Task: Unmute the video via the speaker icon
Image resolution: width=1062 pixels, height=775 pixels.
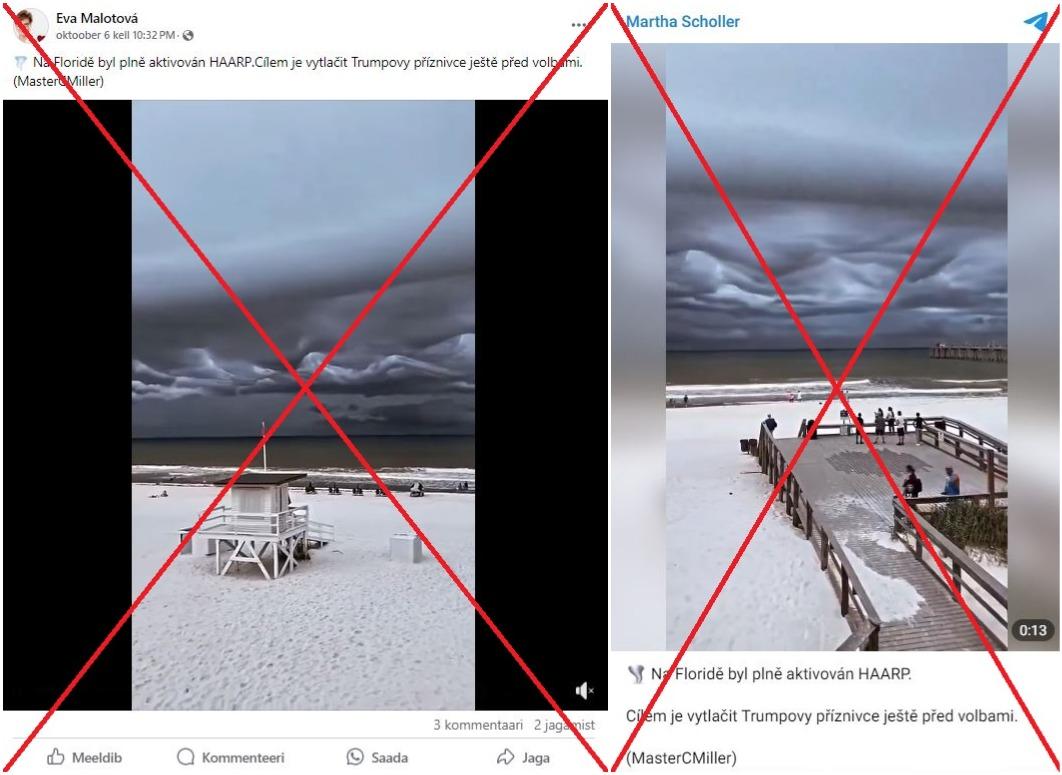Action: [x=584, y=690]
